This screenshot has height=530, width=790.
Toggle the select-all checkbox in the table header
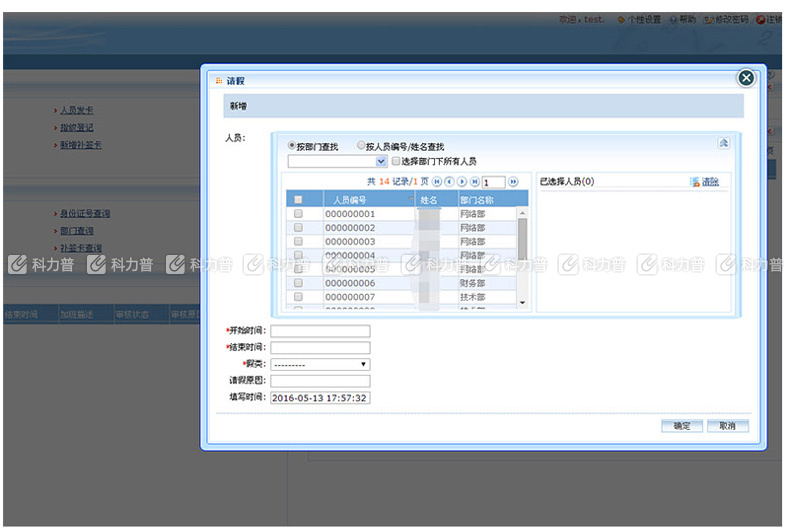(x=298, y=200)
